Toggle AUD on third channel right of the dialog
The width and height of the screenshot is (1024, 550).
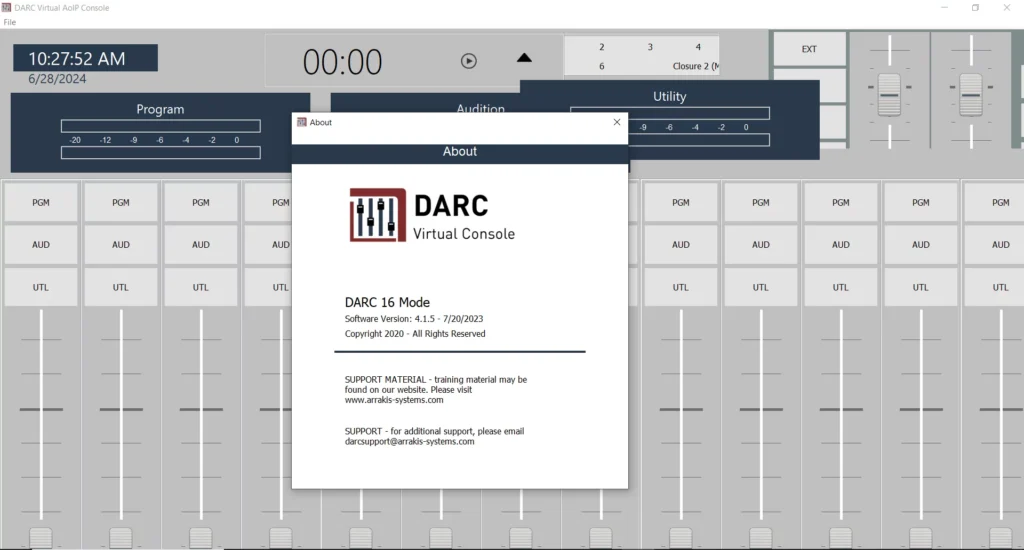coord(840,244)
